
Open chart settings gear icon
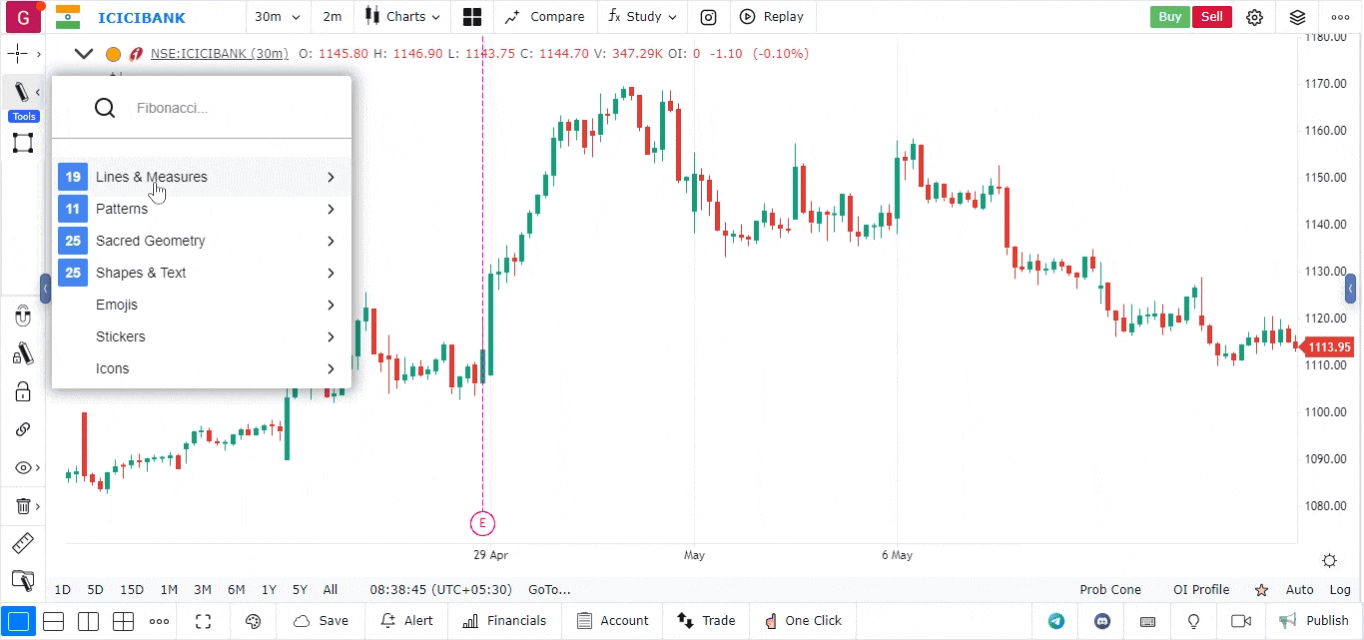click(1255, 17)
